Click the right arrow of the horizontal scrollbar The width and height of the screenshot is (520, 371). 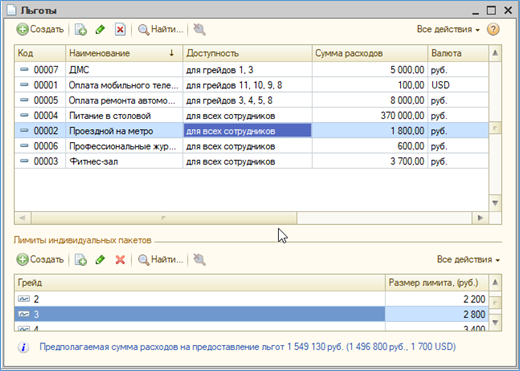(x=480, y=218)
